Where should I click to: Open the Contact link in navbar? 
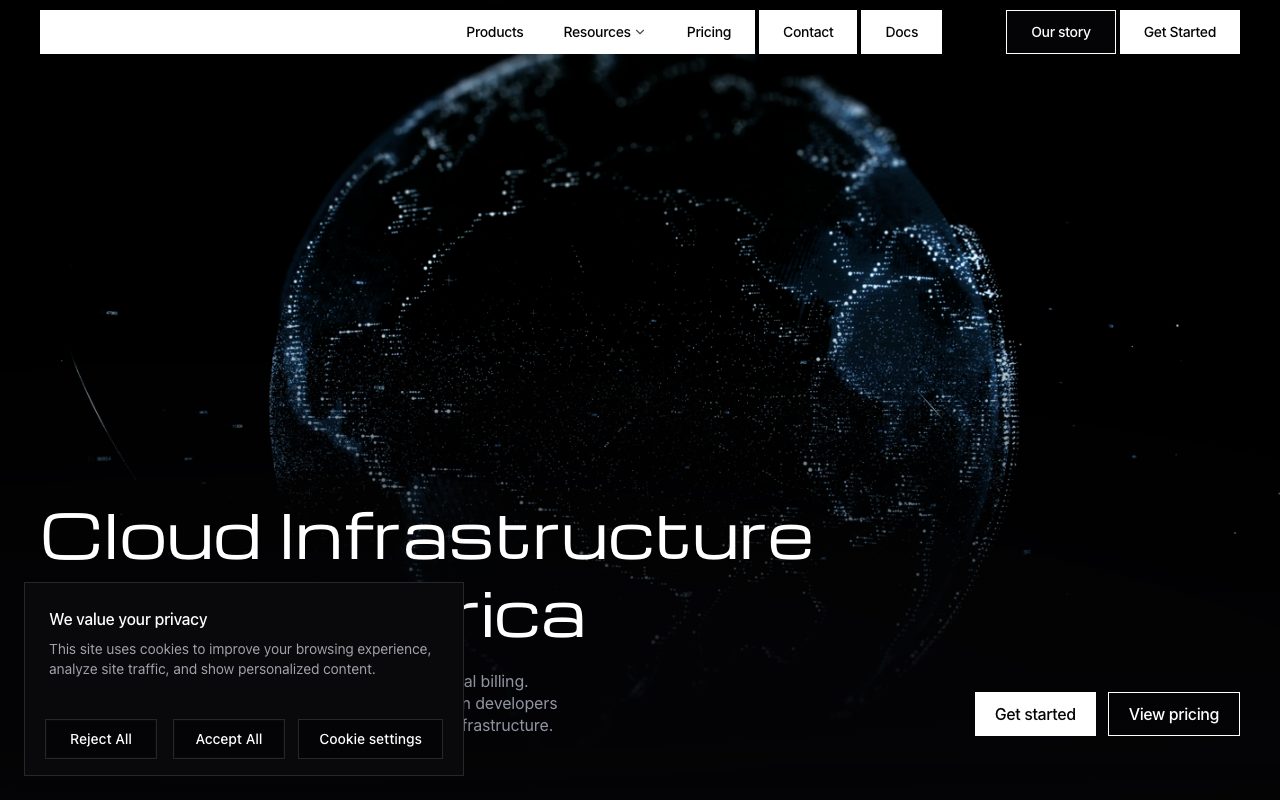click(x=808, y=32)
